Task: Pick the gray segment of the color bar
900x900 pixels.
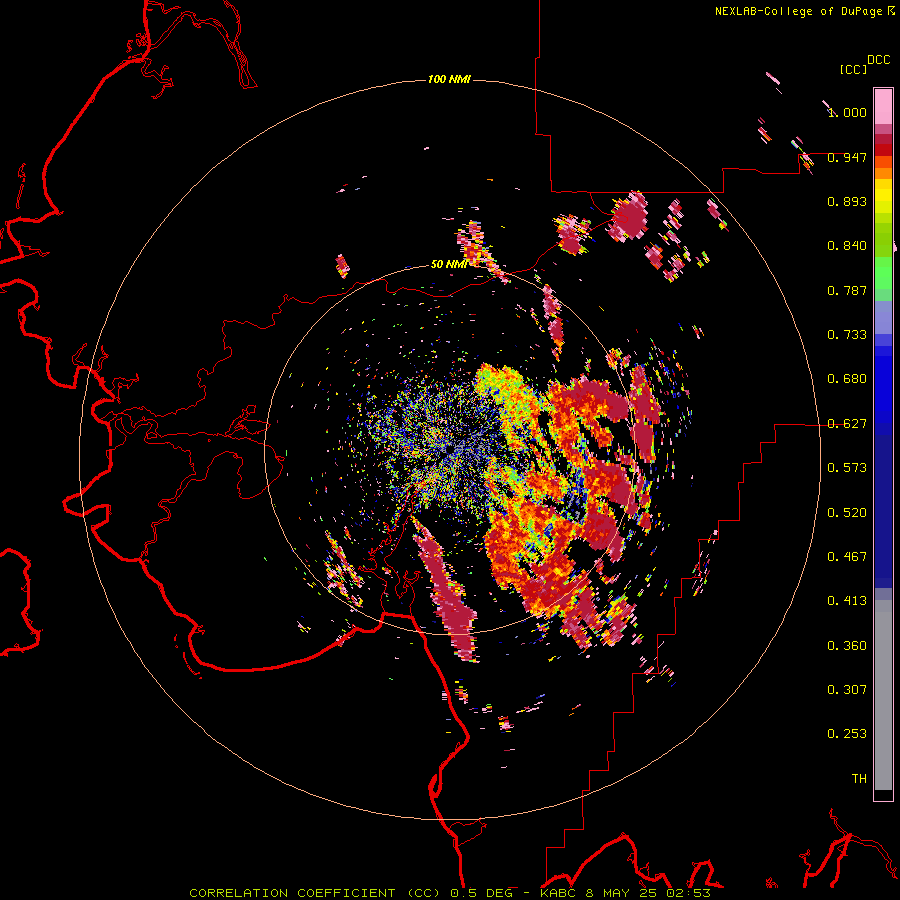Action: coord(883,695)
